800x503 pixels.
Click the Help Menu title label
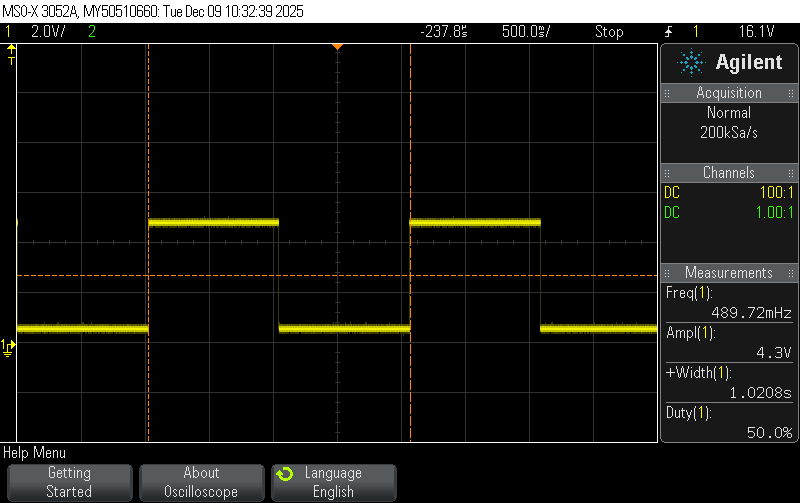click(x=34, y=452)
